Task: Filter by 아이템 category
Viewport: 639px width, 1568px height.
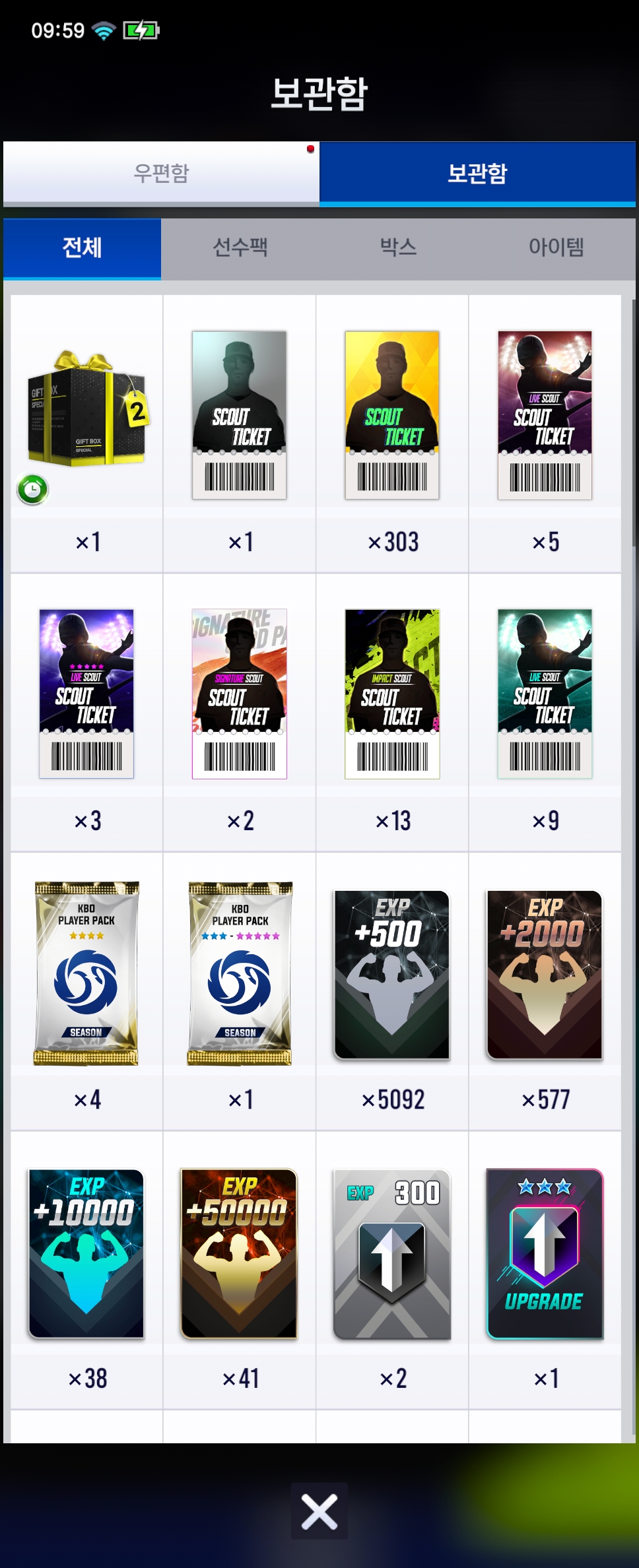Action: [x=556, y=248]
